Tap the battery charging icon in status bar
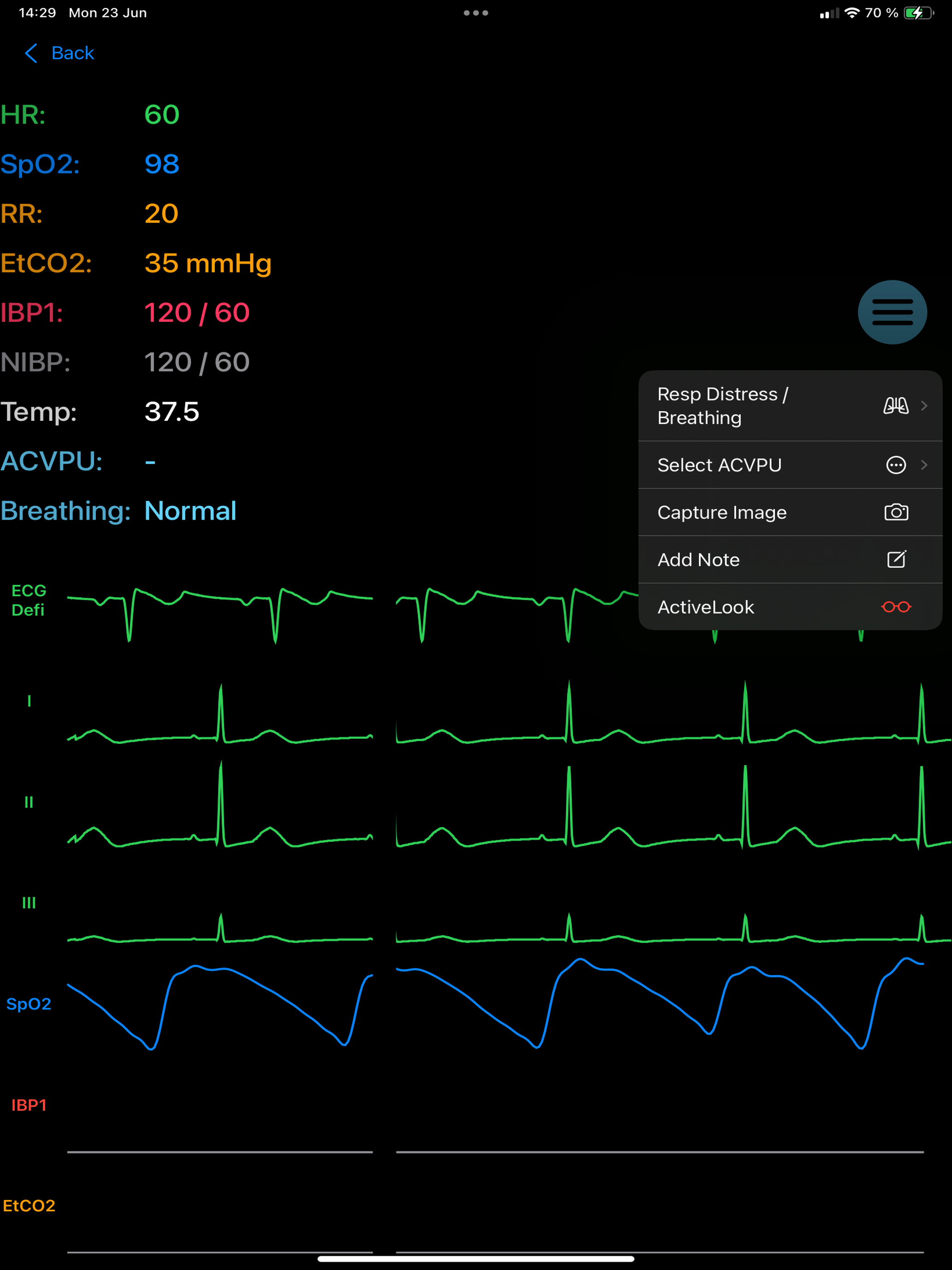 (x=919, y=12)
